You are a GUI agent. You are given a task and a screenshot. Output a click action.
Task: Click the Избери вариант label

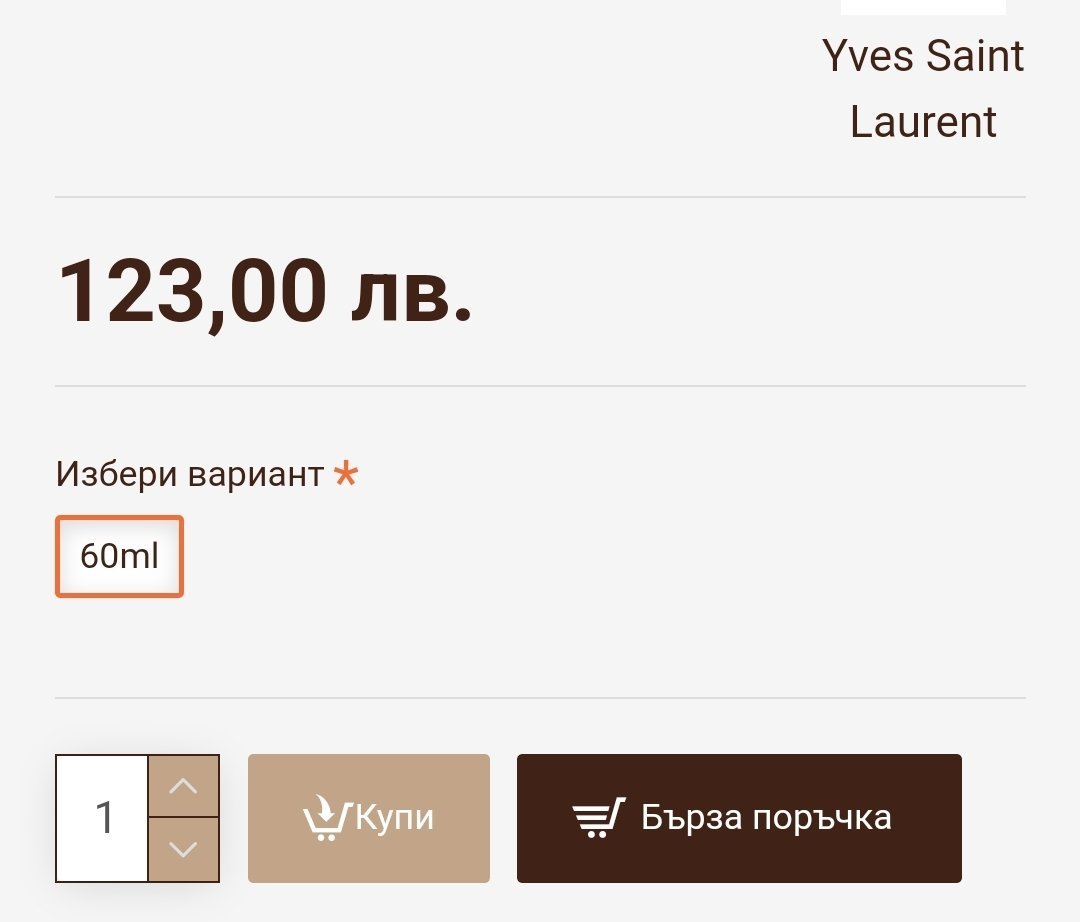point(190,474)
